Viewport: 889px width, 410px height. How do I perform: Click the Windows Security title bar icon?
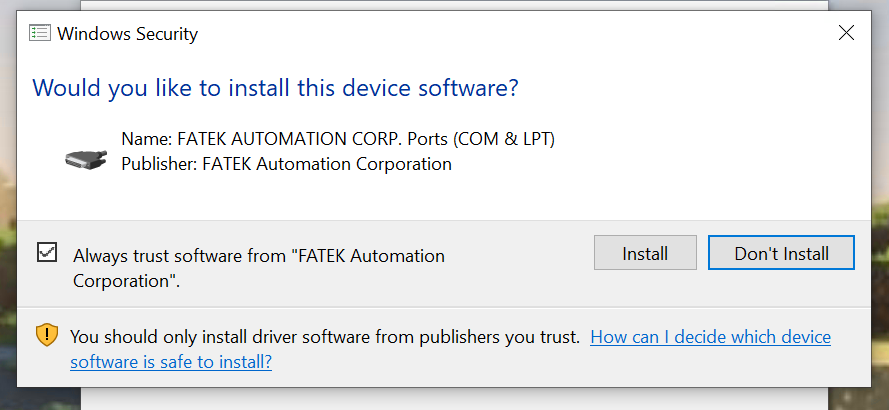click(x=40, y=33)
